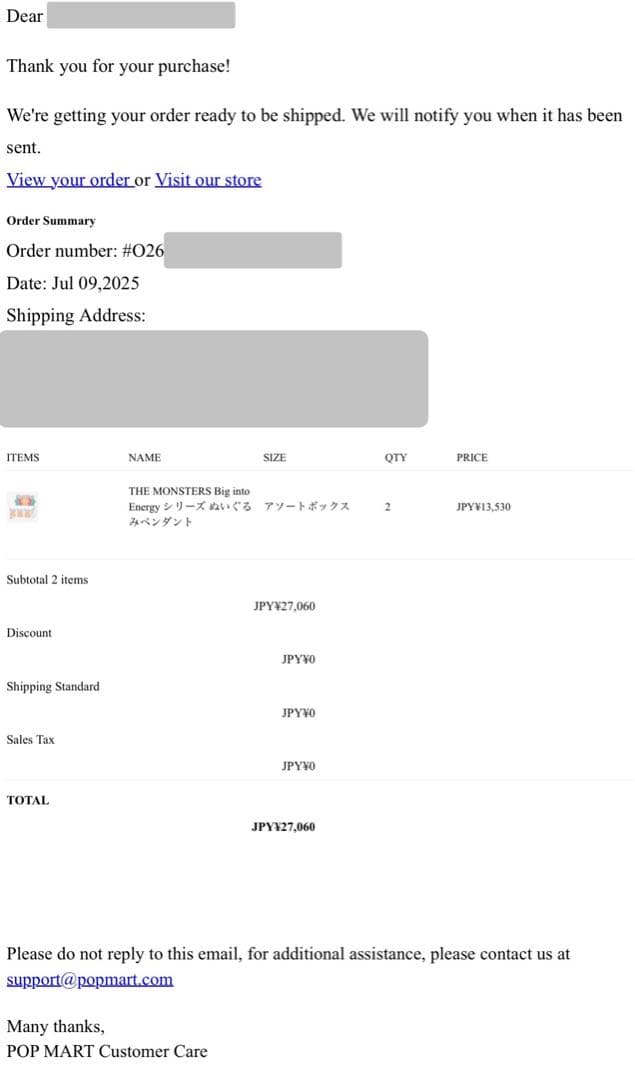Select THE MONSTERS Big into Energy product name

click(189, 506)
